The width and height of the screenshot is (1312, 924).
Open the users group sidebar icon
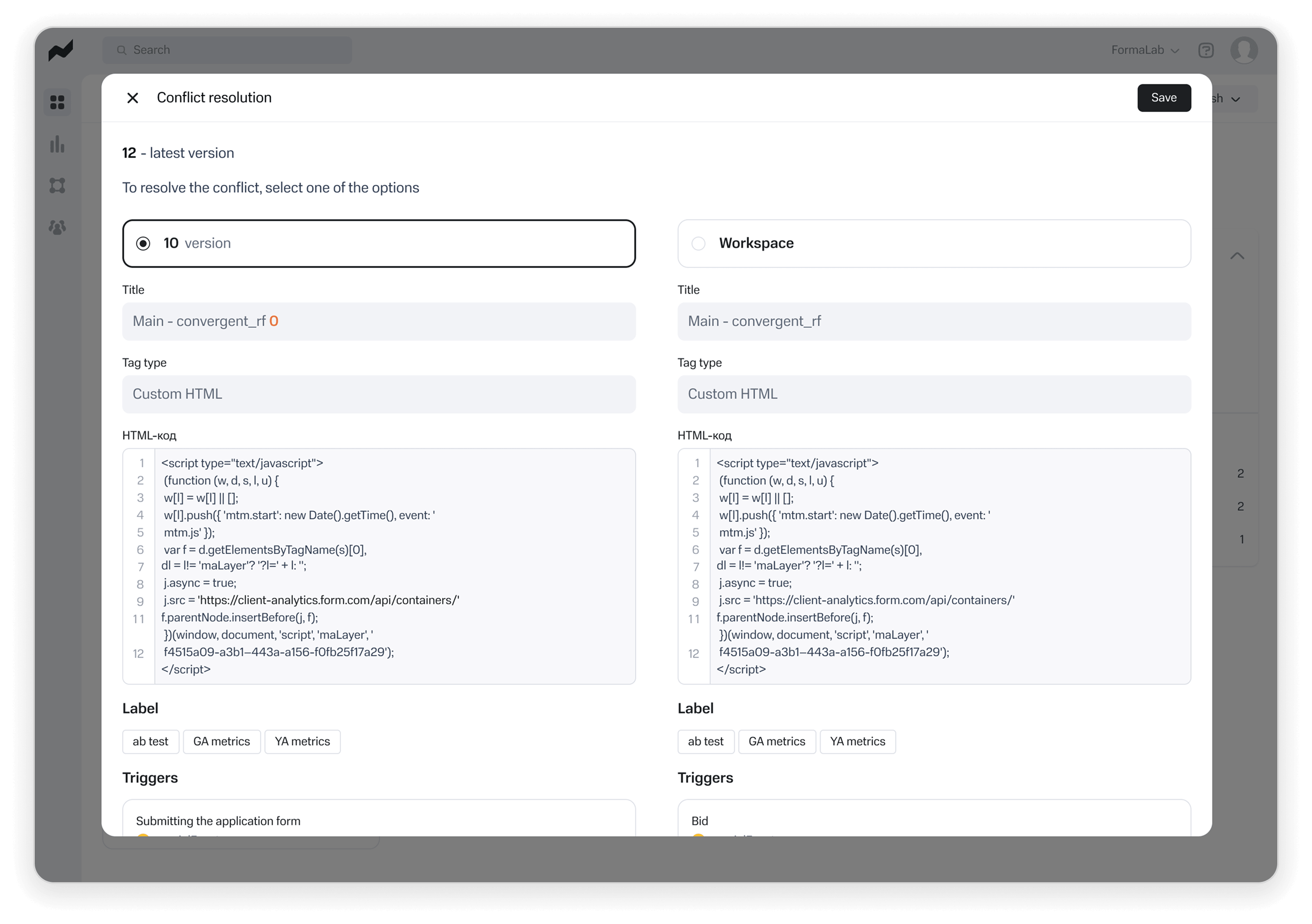pos(57,227)
